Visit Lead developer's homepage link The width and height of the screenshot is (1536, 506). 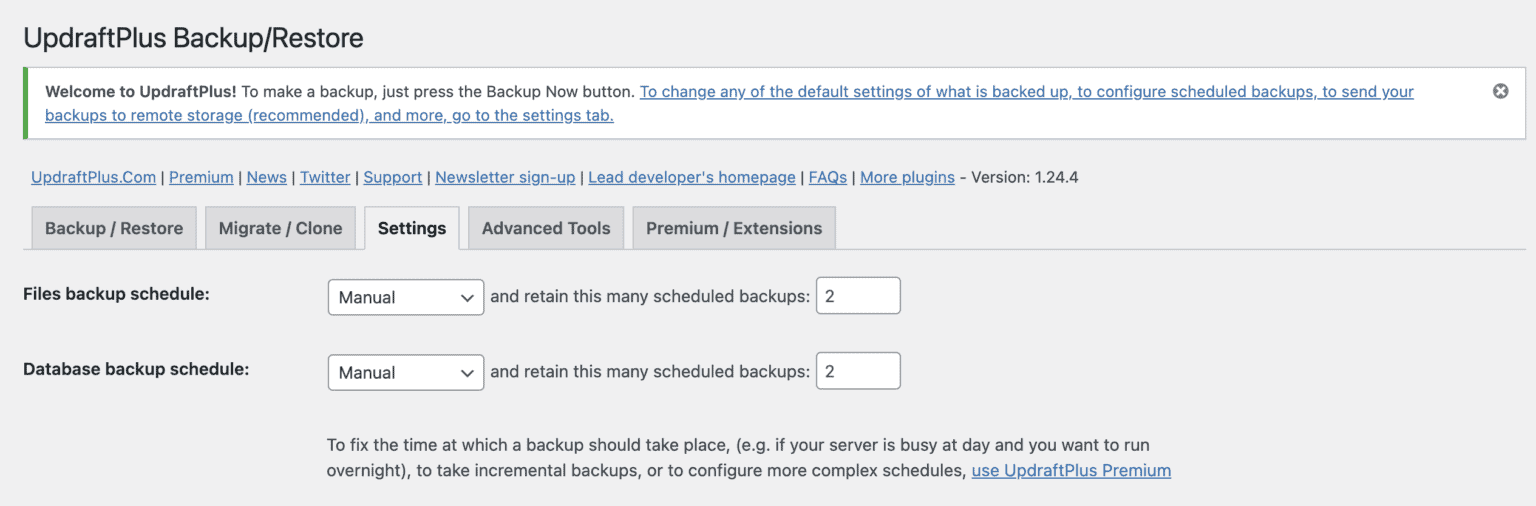pos(692,177)
